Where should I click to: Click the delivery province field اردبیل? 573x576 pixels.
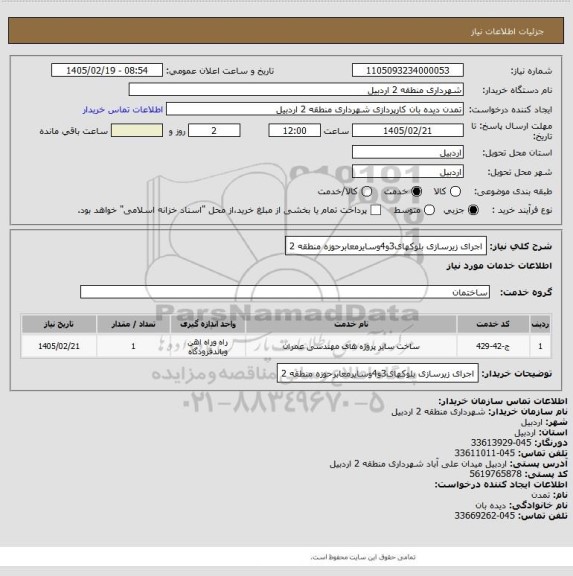coord(408,152)
